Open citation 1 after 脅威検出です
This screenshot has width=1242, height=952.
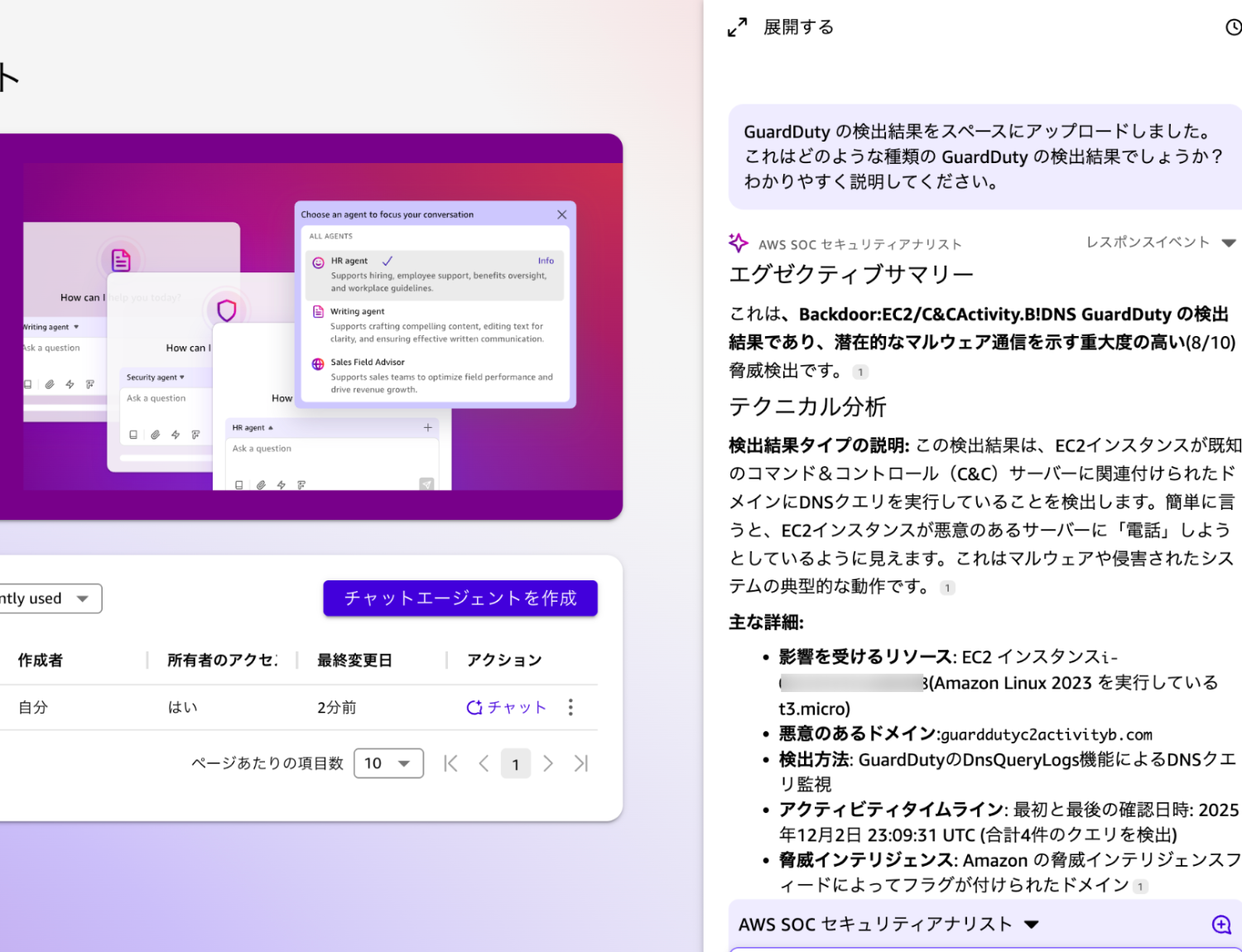(860, 373)
